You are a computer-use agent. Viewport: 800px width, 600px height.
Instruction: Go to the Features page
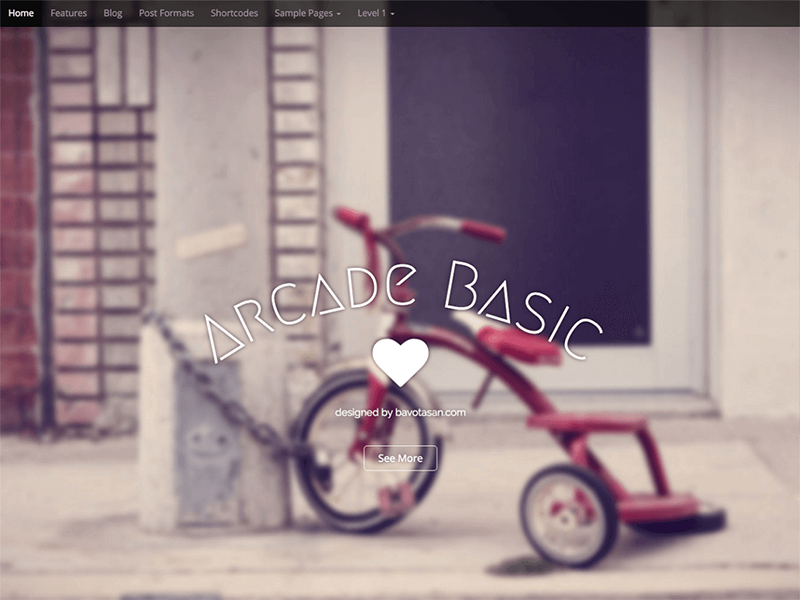(68, 13)
